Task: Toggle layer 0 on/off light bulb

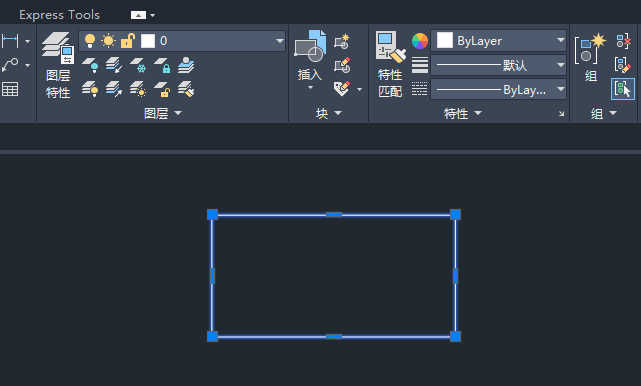Action: [90, 41]
